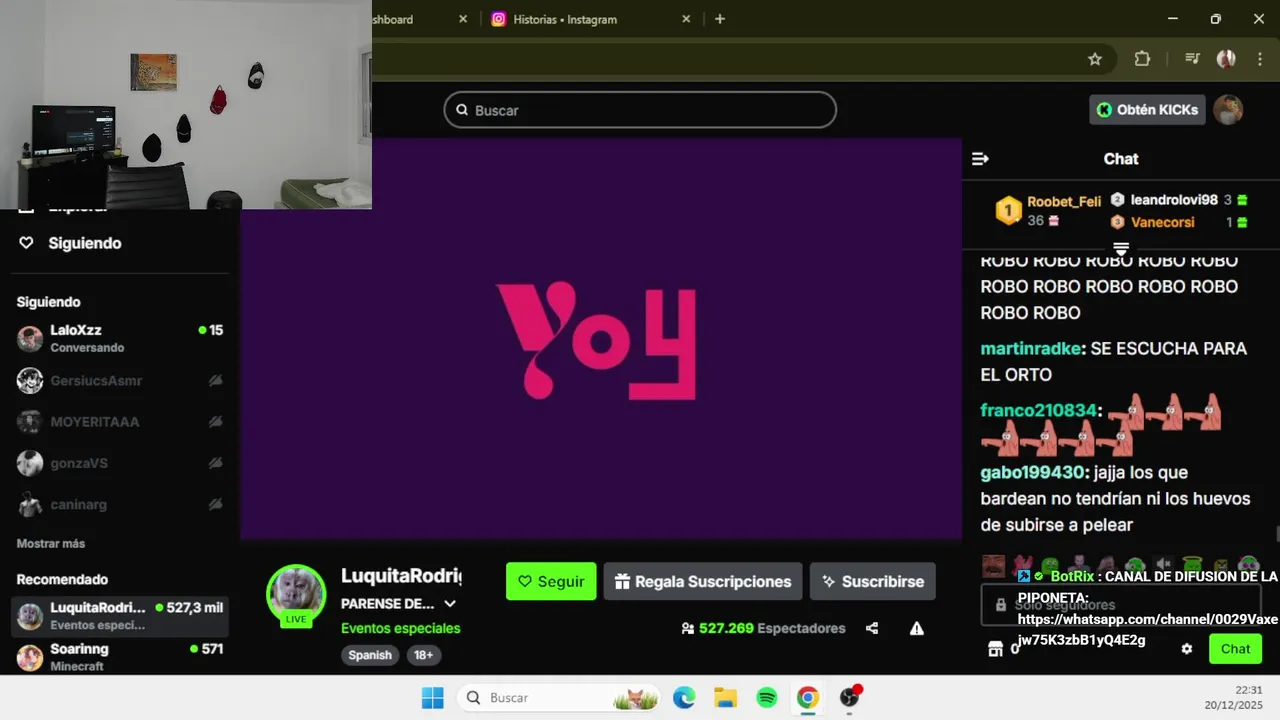Open the Windows Start menu

pos(432,698)
